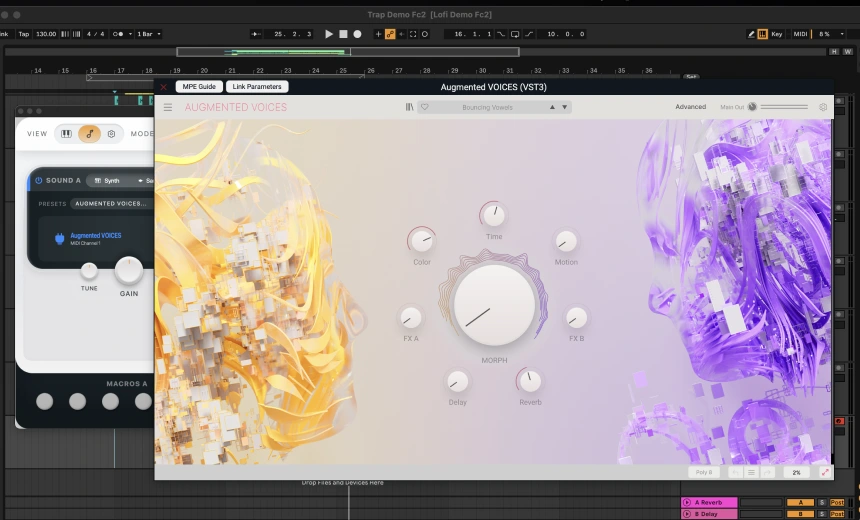The height and width of the screenshot is (520, 860).
Task: Toggle punch-out switch
Action: click(x=529, y=34)
